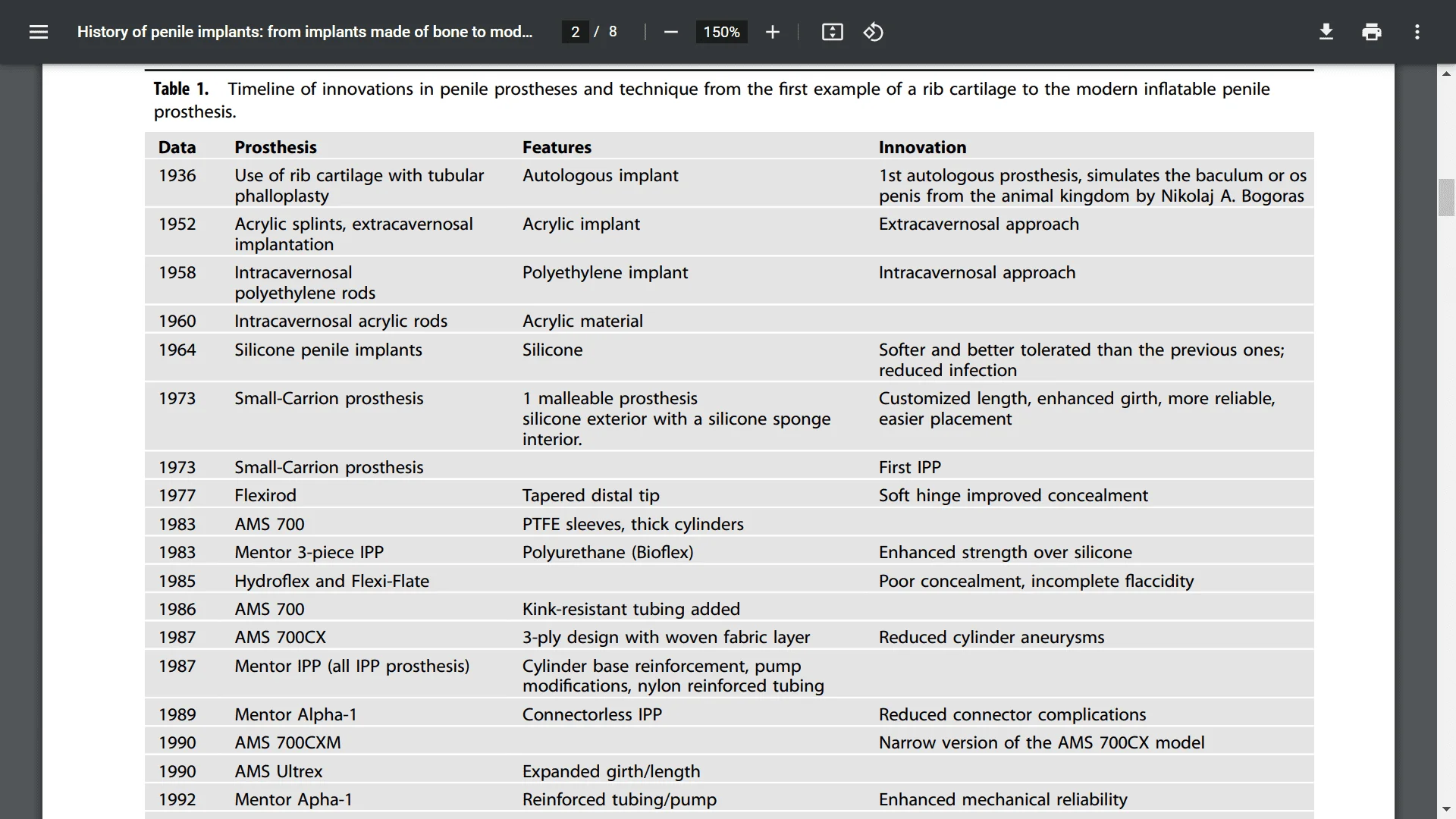This screenshot has width=1456, height=819.
Task: Click 'Flexirod' cell
Action: click(x=265, y=495)
